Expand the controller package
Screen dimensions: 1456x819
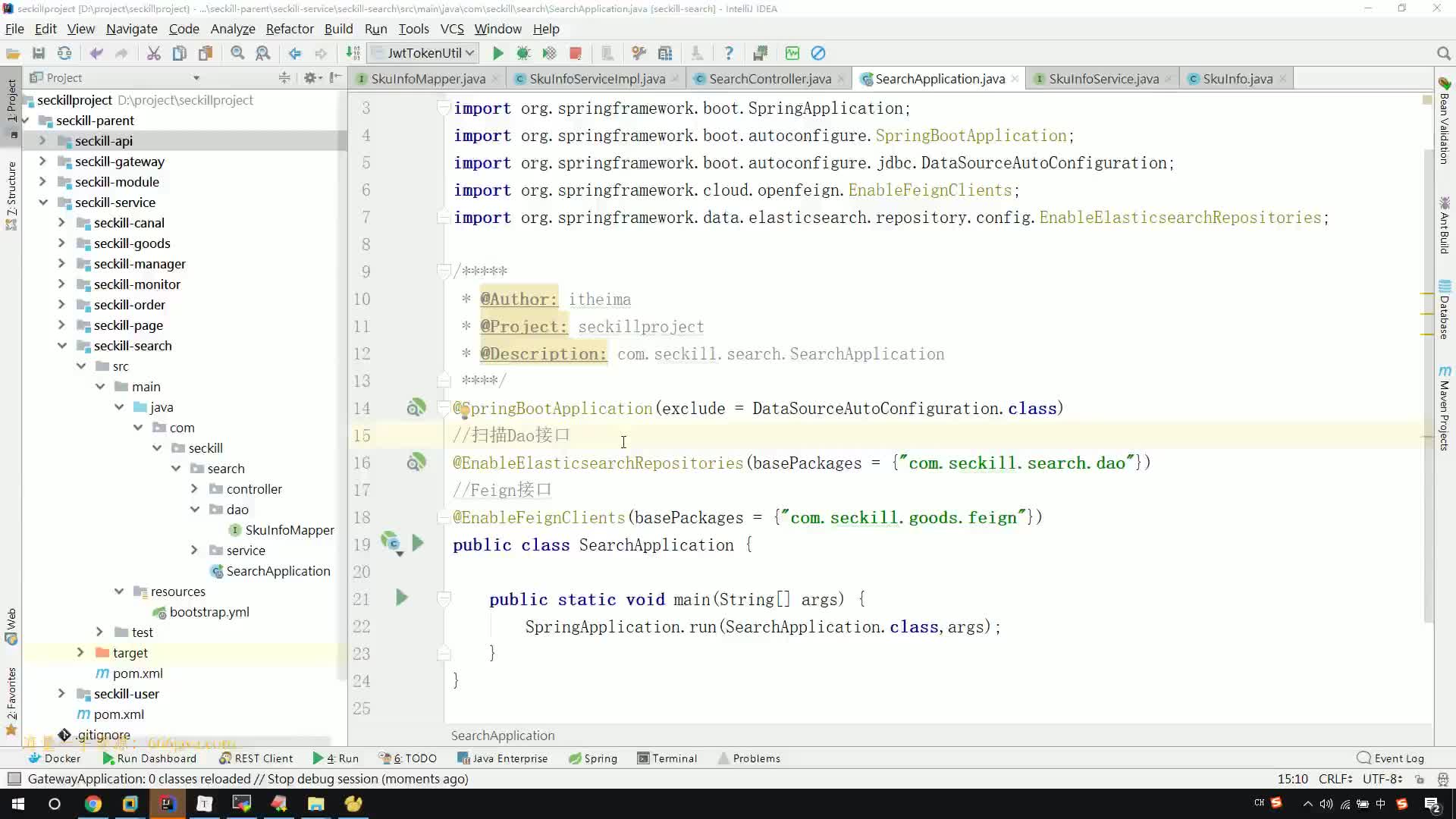click(194, 488)
